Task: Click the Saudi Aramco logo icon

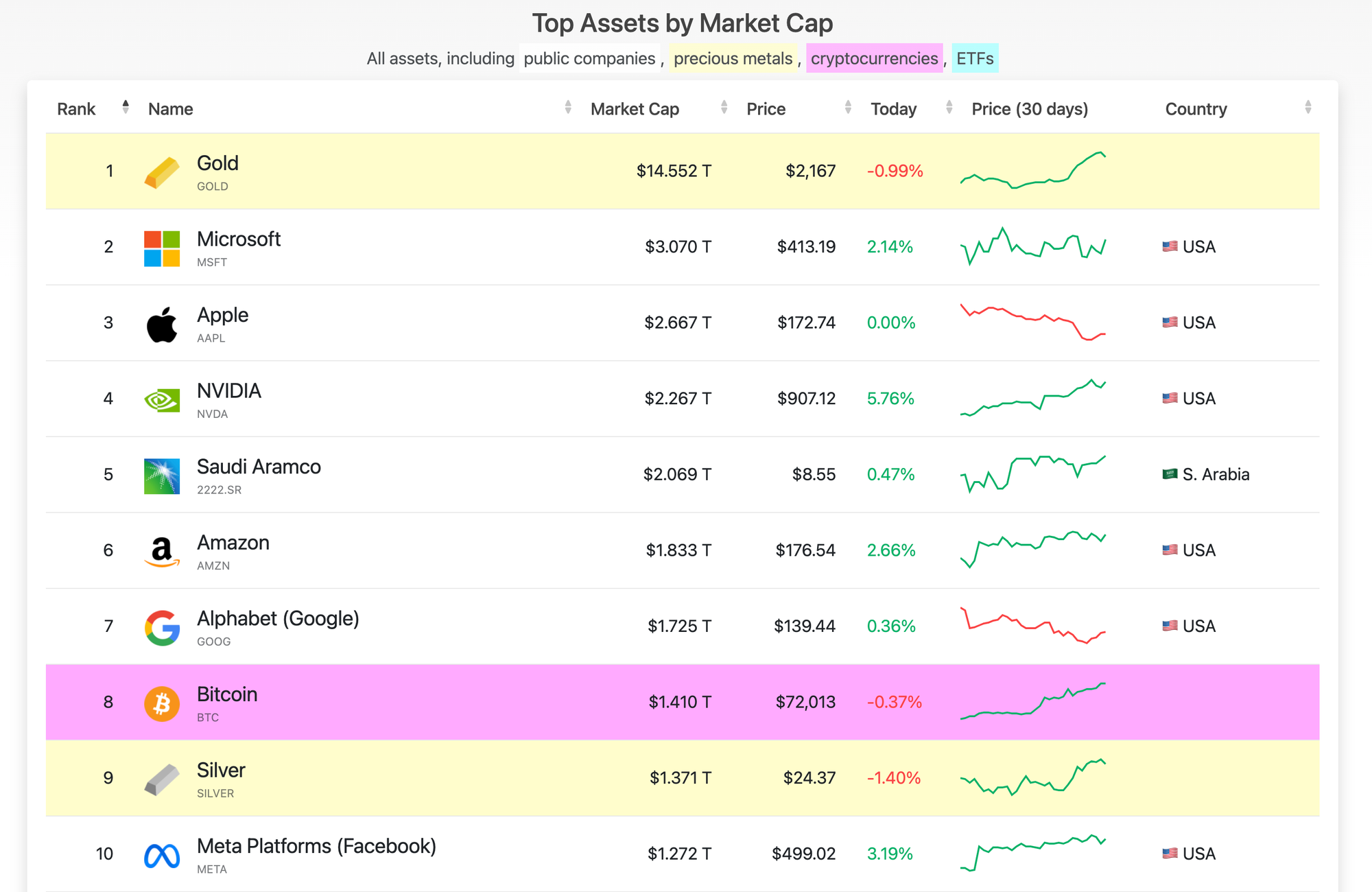Action: coord(161,475)
